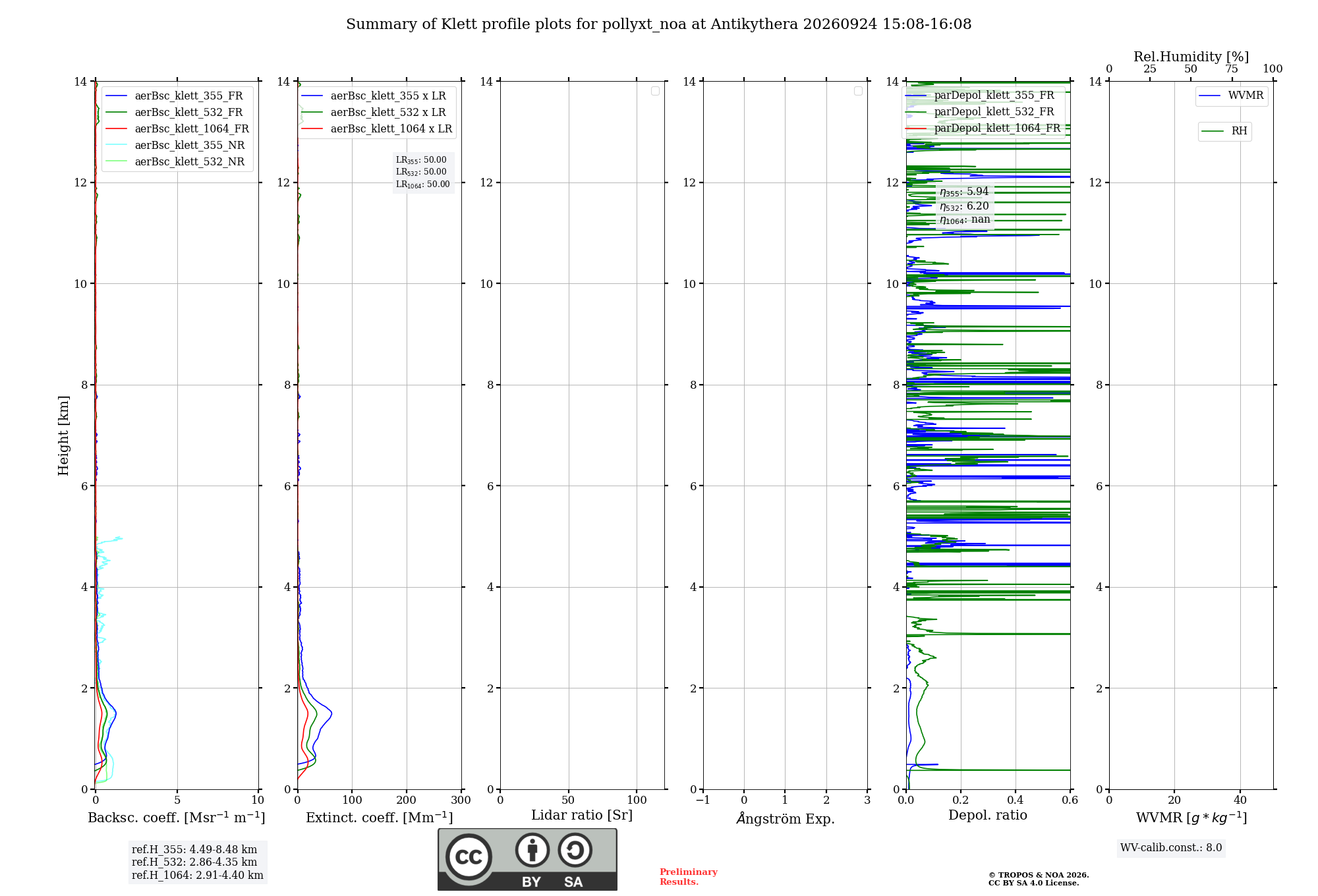This screenshot has width=1318, height=896.
Task: Click the RH legend label
Action: point(1239,131)
